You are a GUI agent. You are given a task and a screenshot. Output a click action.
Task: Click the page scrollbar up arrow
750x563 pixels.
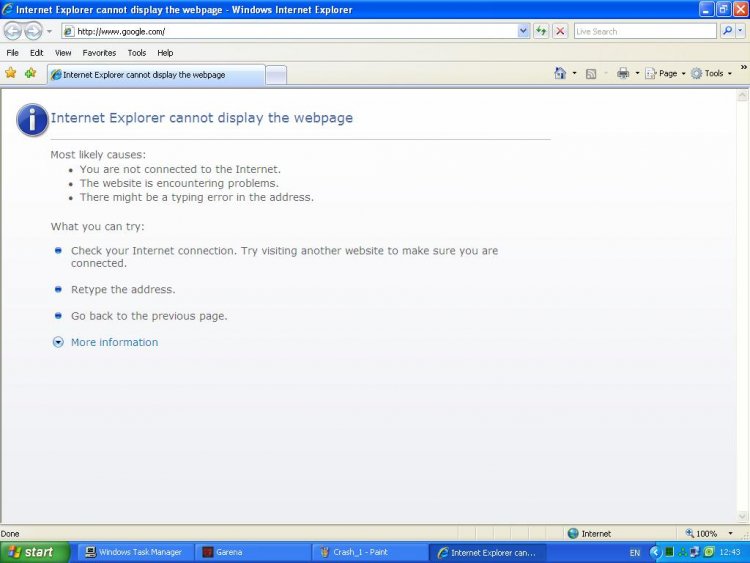tap(742, 95)
